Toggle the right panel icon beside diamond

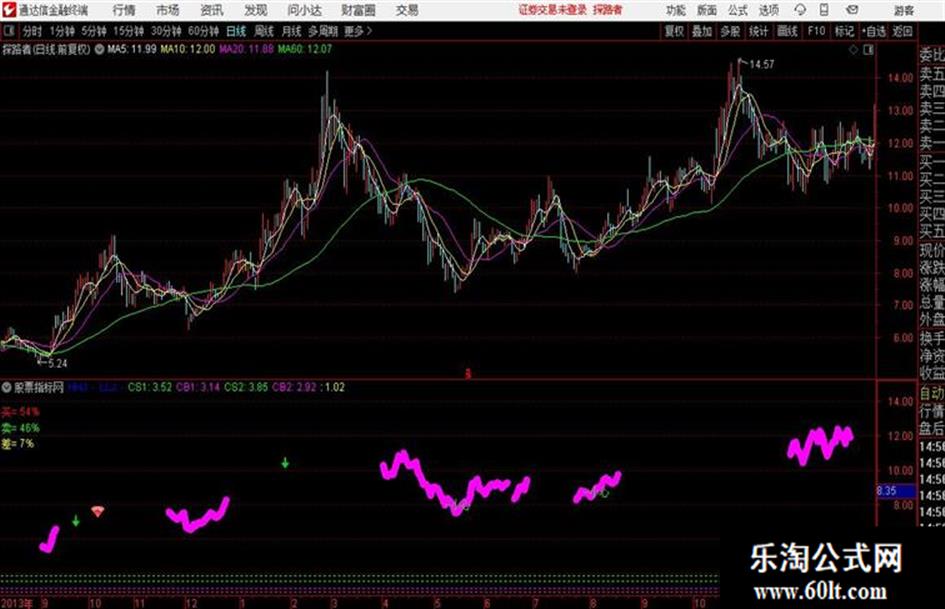point(868,50)
